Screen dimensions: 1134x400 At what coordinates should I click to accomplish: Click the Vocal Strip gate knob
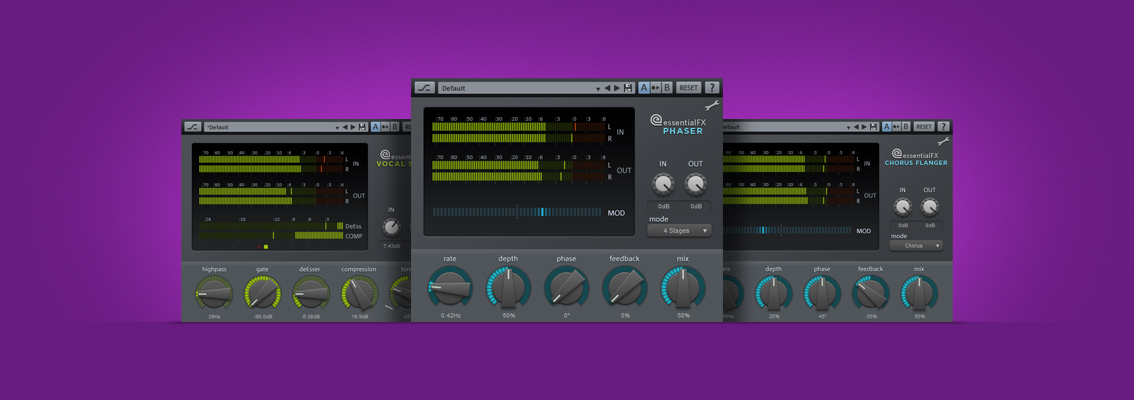point(262,294)
